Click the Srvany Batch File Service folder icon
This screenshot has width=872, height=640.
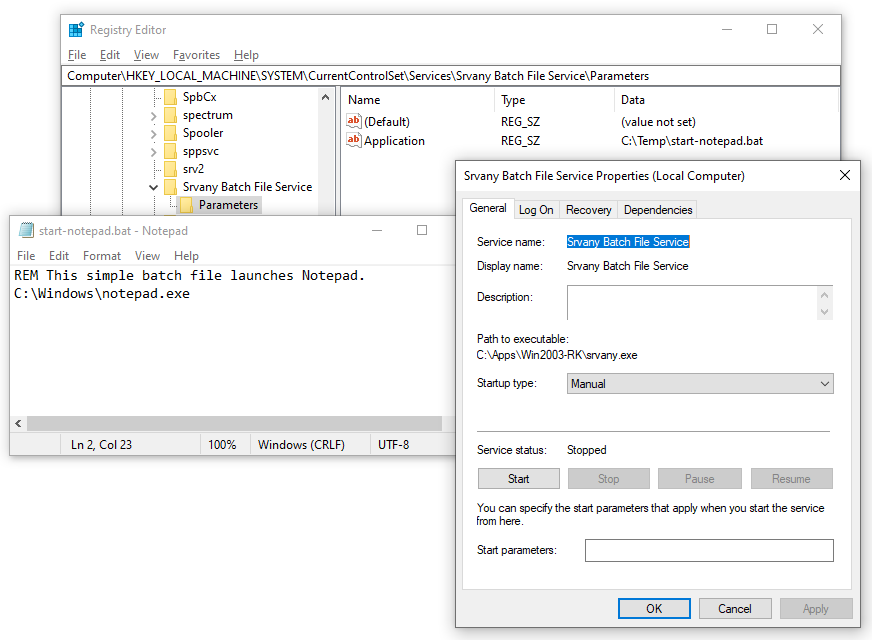pyautogui.click(x=171, y=187)
